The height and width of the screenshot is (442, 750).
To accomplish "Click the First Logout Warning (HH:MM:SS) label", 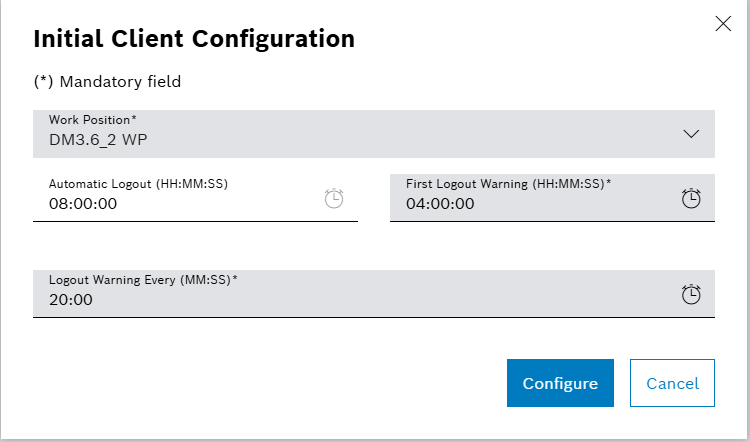I will 508,184.
